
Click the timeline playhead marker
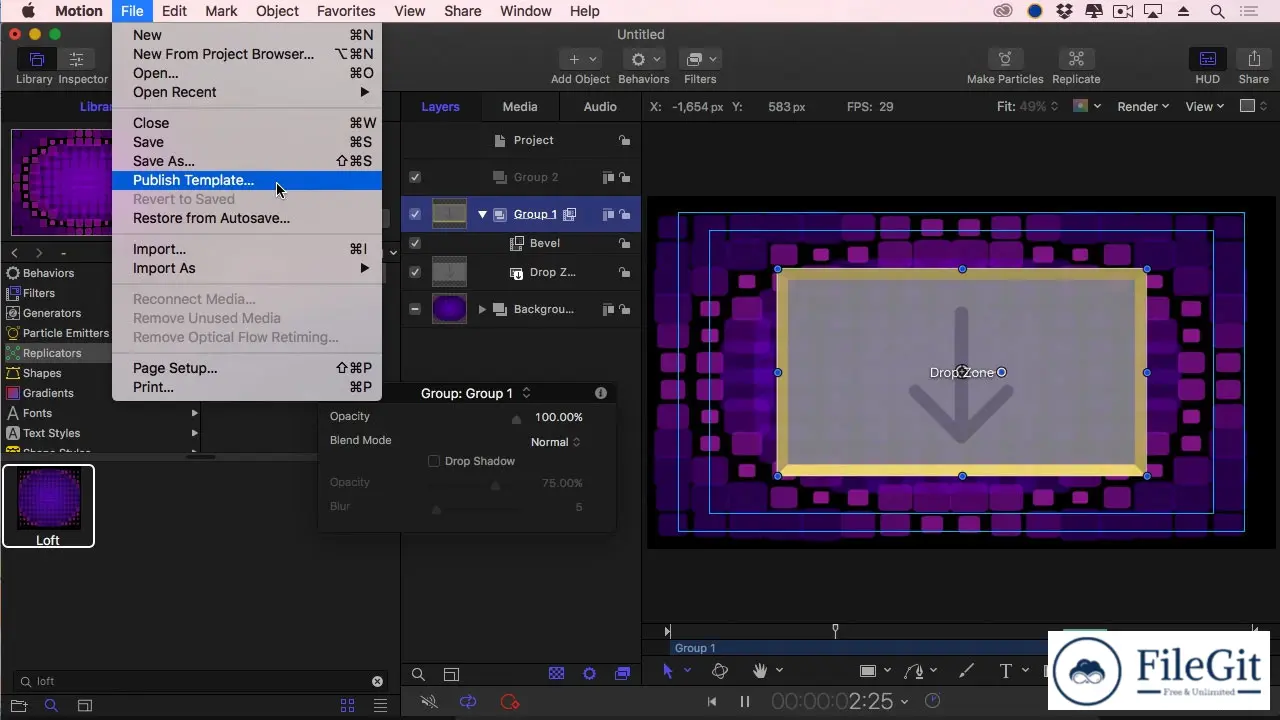point(836,630)
